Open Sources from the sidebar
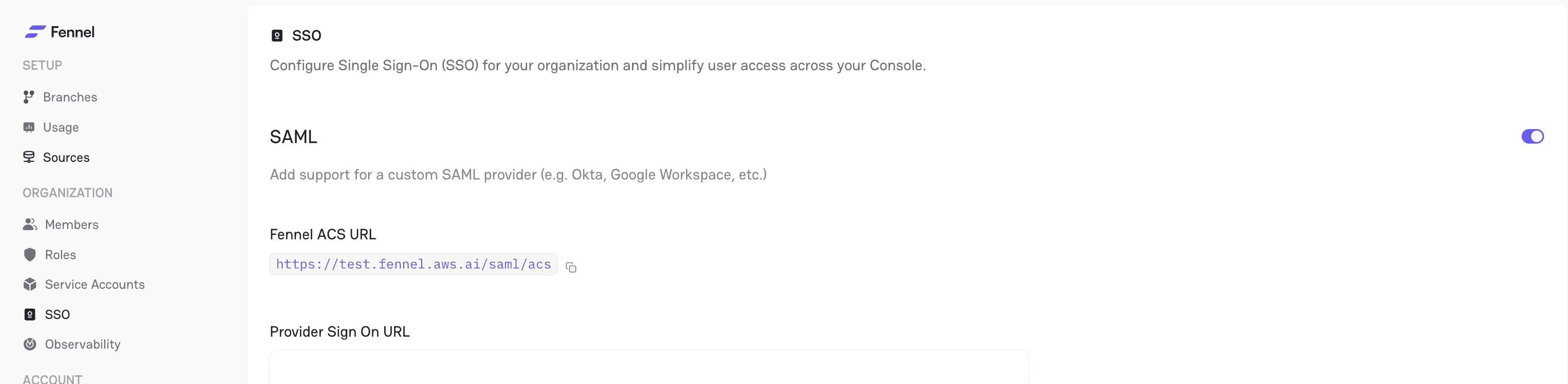 (66, 157)
